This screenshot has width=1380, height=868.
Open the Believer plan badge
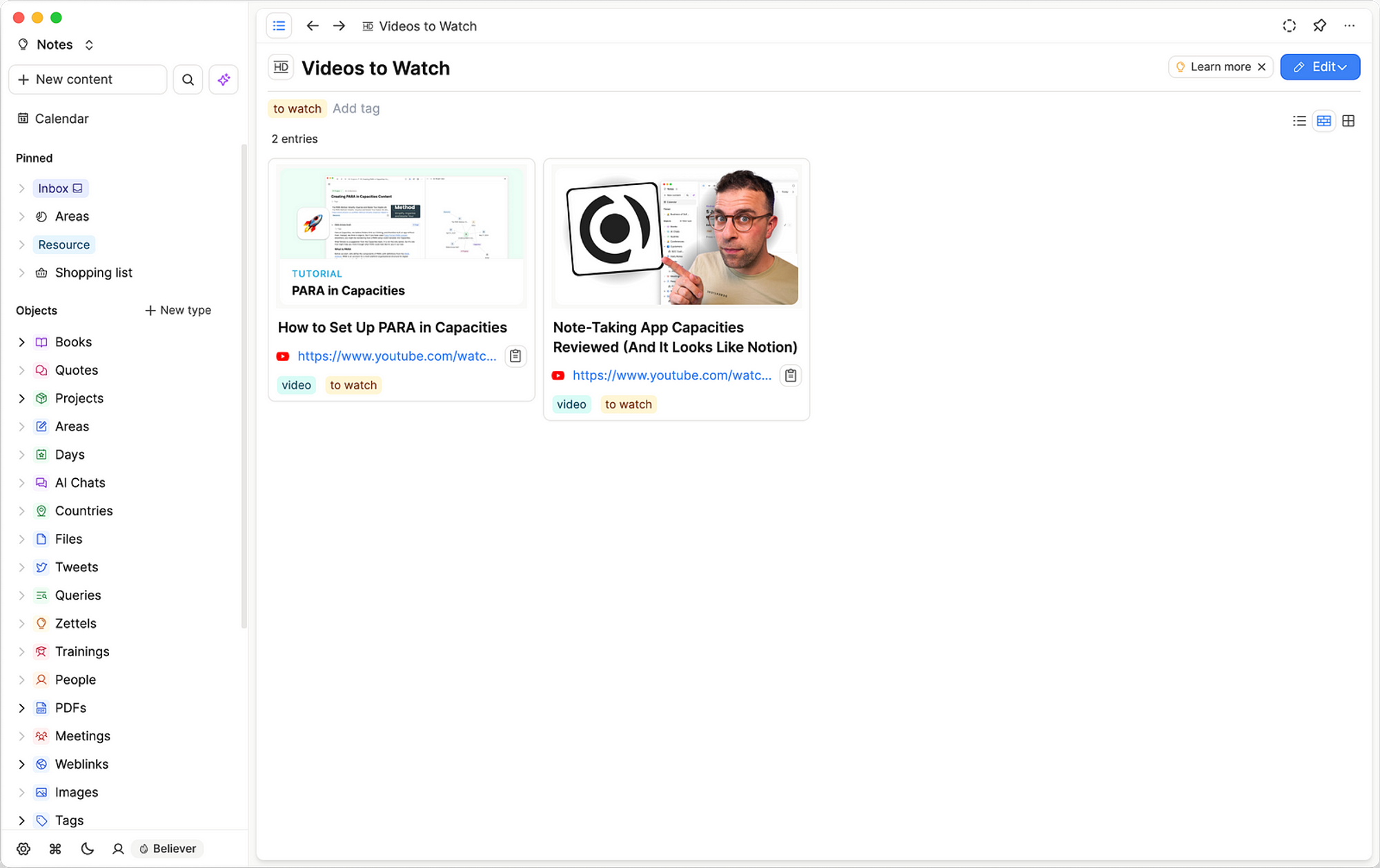tap(168, 849)
